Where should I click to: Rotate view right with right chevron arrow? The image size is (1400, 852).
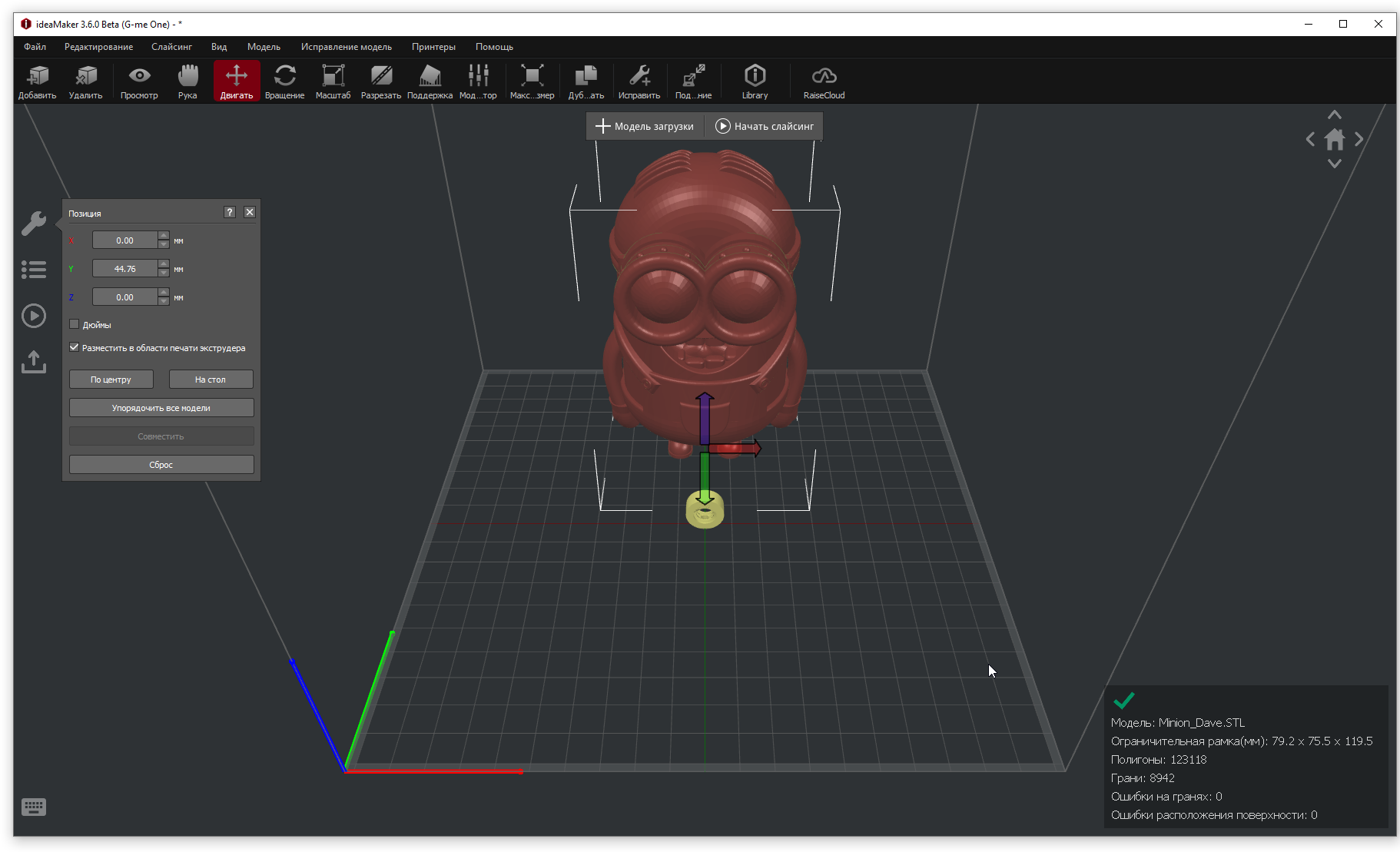click(x=1359, y=140)
